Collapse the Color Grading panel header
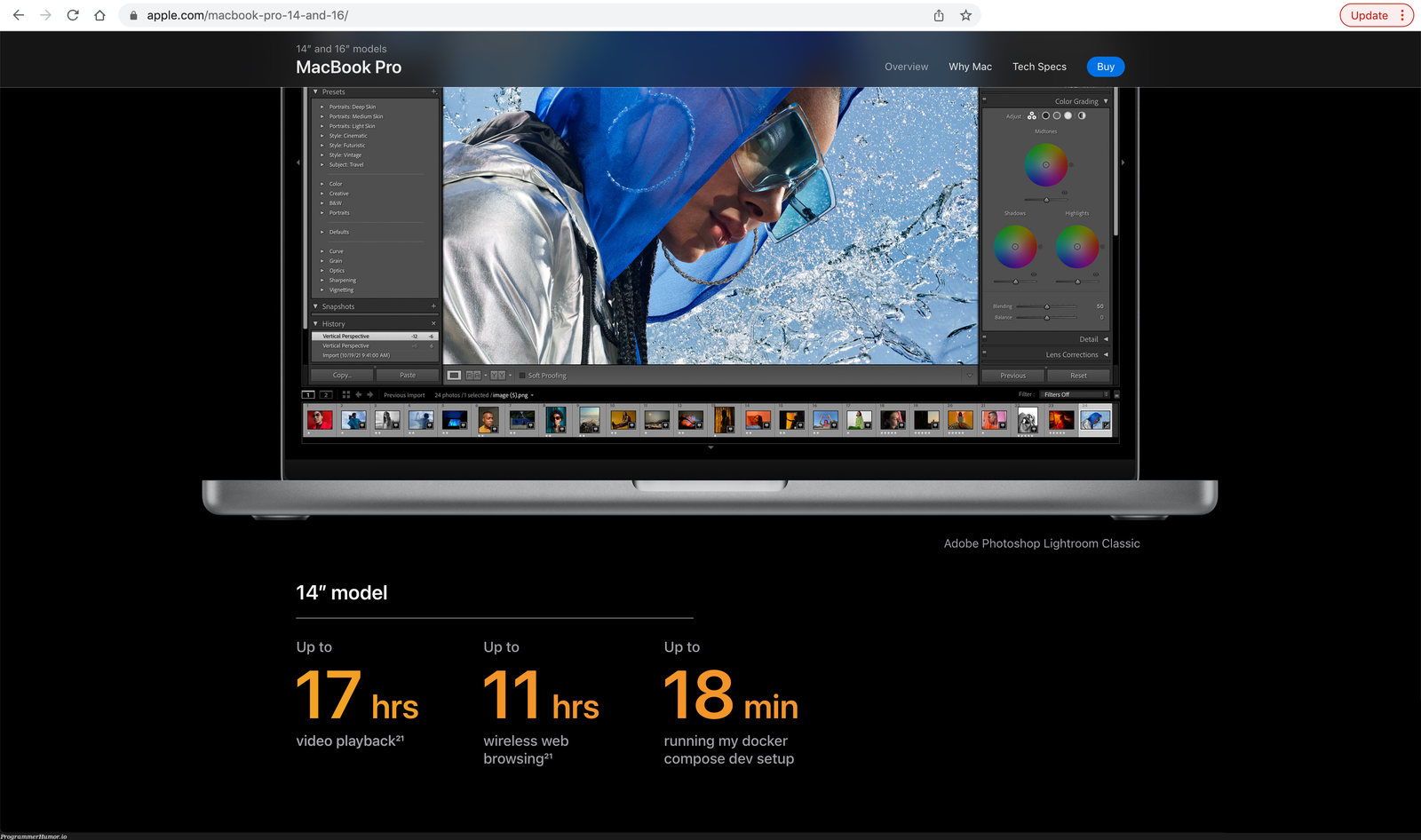1421x840 pixels. pos(1106,101)
